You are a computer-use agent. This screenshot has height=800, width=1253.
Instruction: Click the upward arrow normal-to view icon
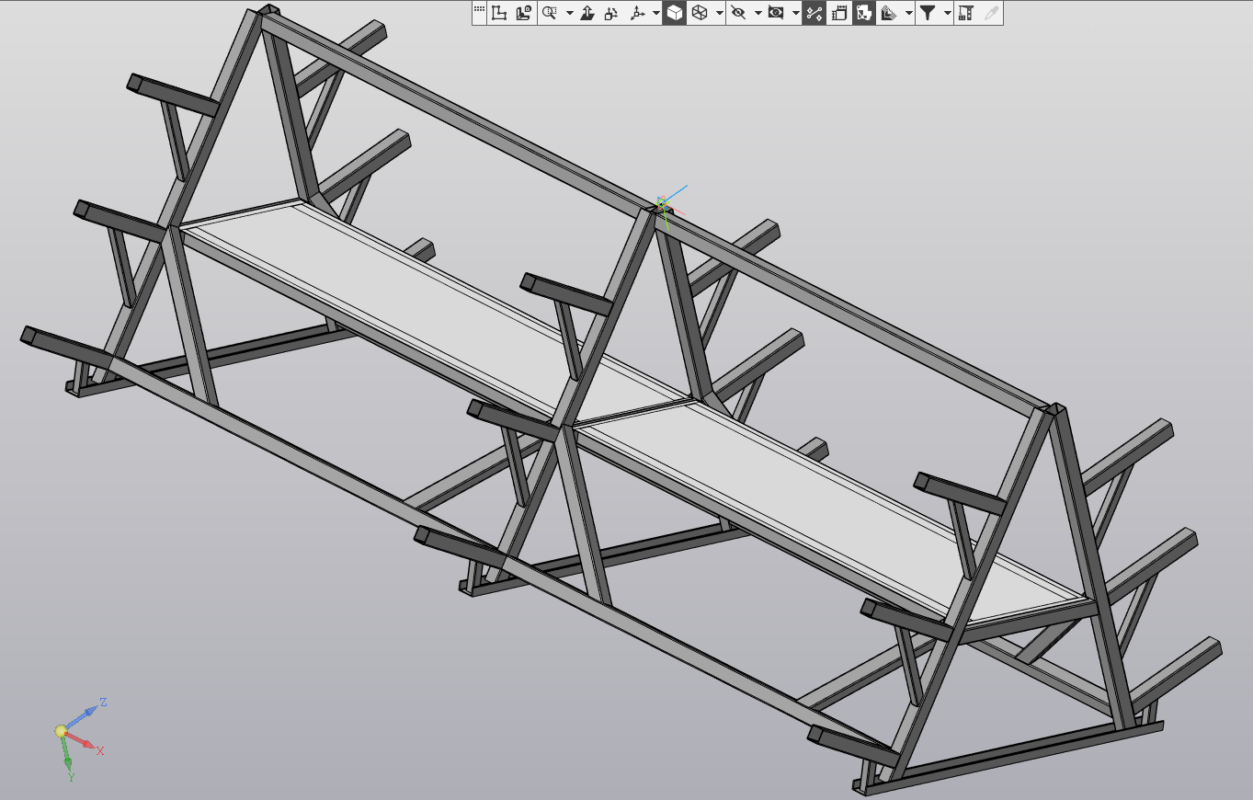587,13
